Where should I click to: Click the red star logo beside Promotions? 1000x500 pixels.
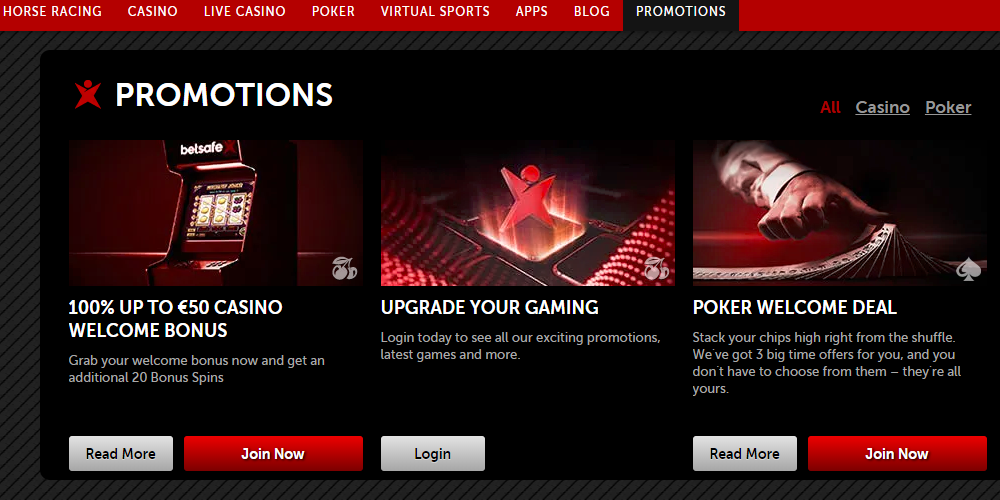(88, 94)
